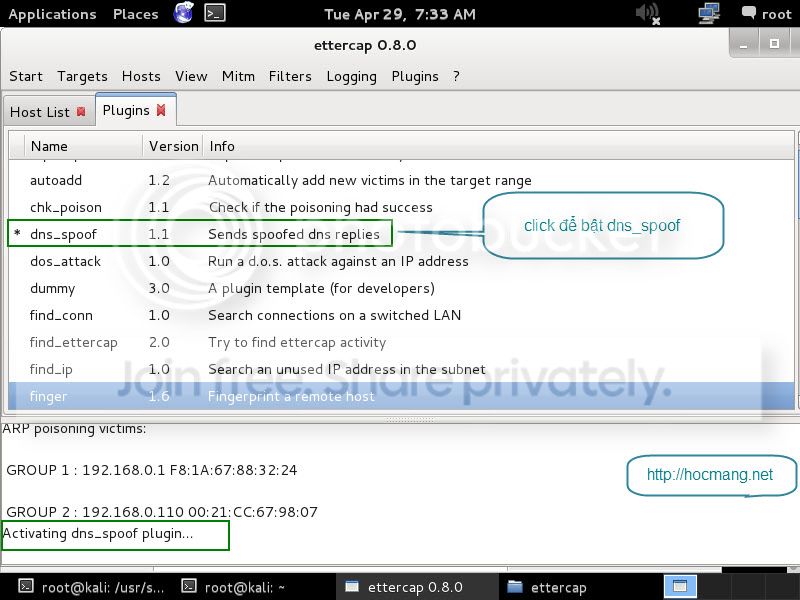Minimize the ettercap window

point(744,44)
